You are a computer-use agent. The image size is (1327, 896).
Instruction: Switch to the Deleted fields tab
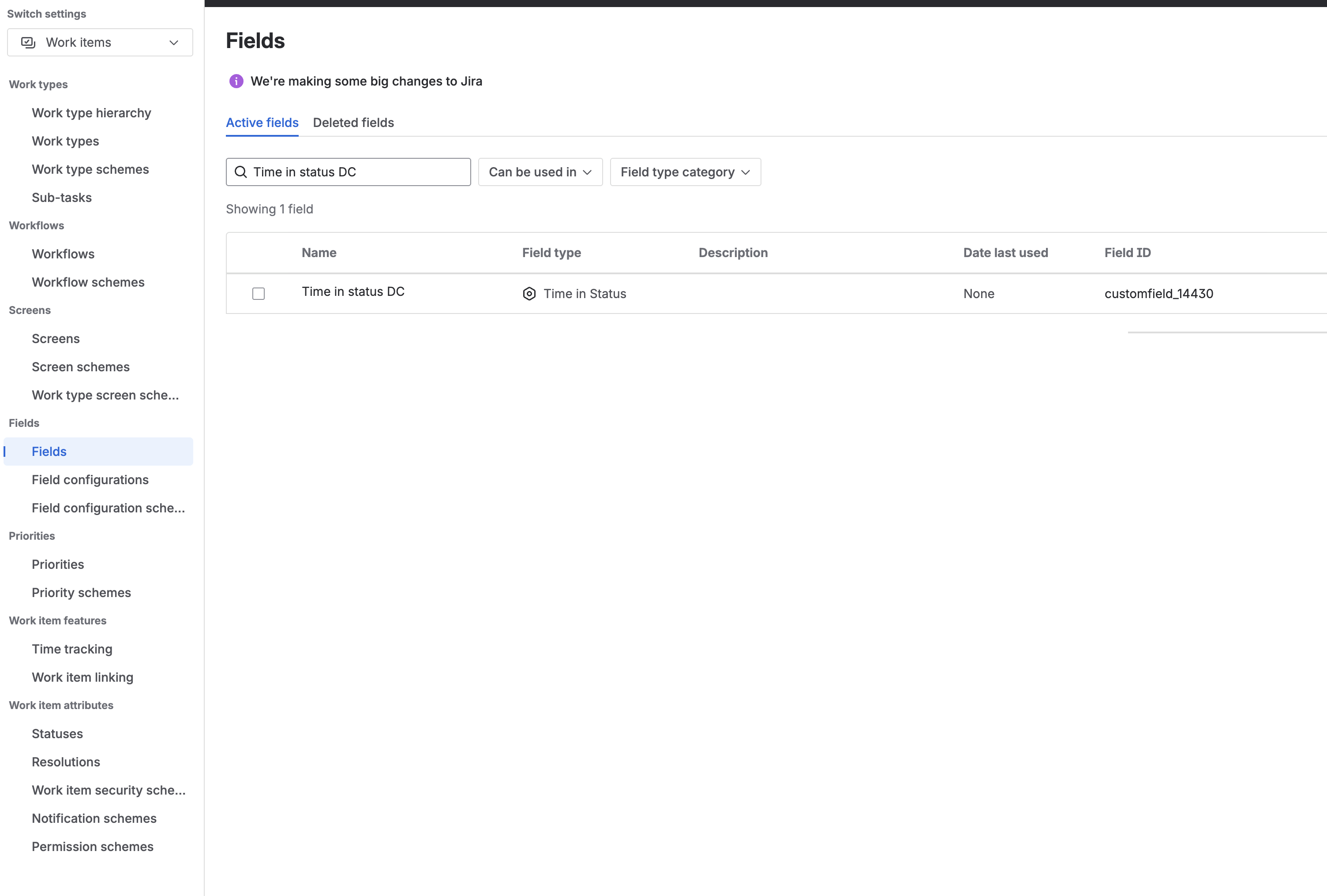pos(353,123)
